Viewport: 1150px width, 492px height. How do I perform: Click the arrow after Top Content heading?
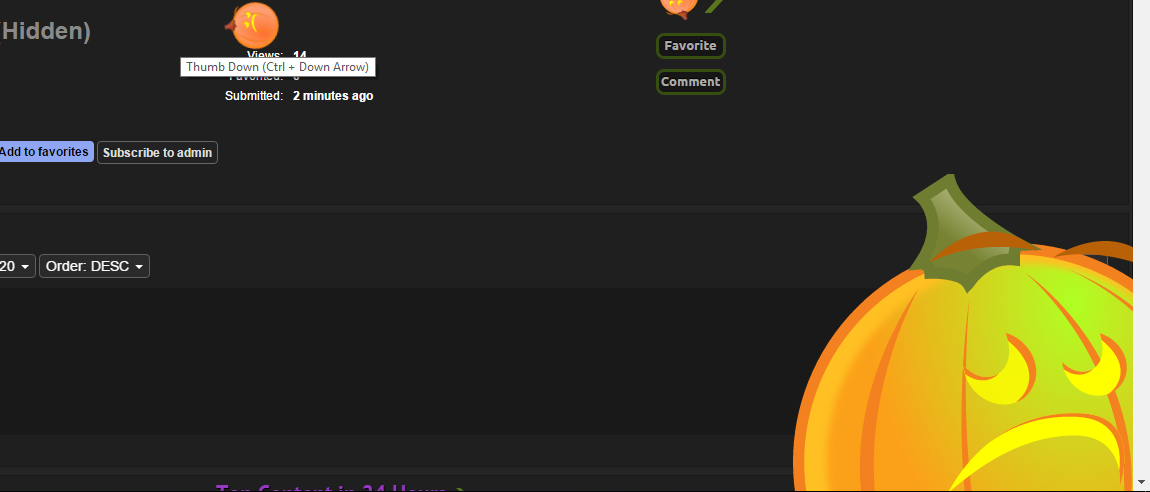point(458,488)
